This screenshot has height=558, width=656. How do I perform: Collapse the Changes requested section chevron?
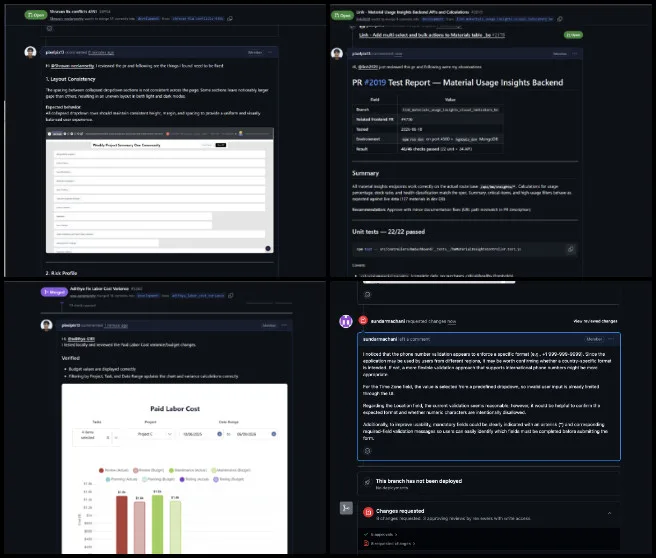(609, 513)
